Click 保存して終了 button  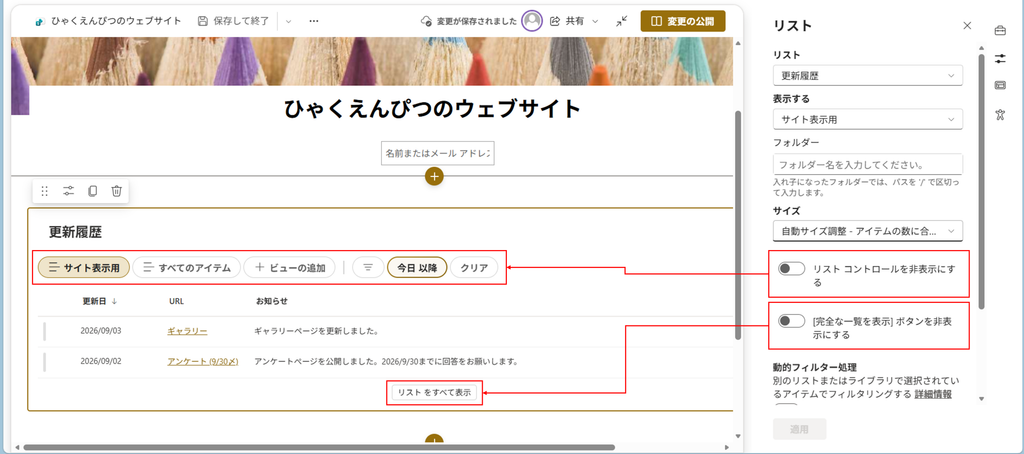(x=234, y=21)
